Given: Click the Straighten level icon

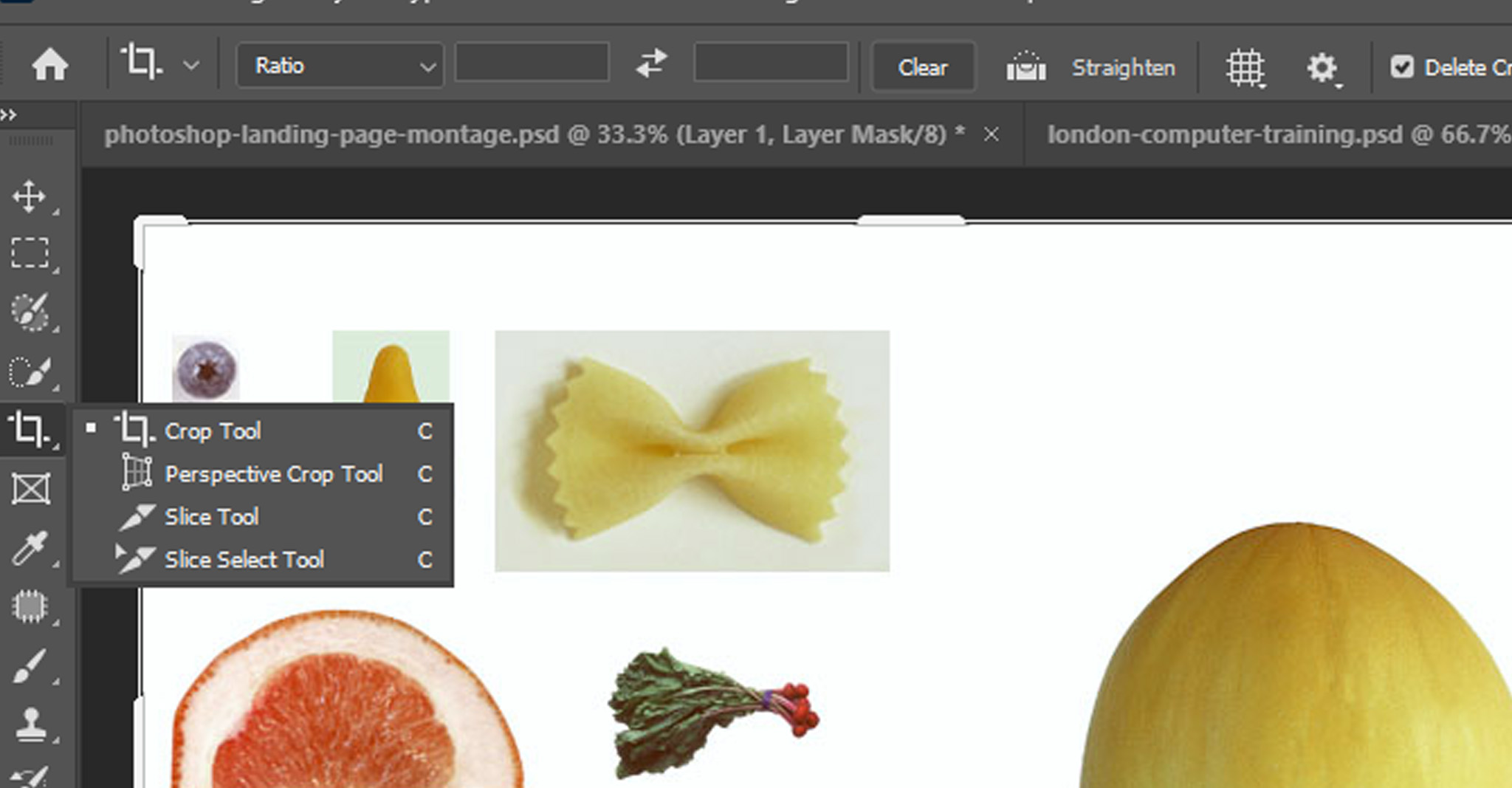Looking at the screenshot, I should tap(1026, 66).
